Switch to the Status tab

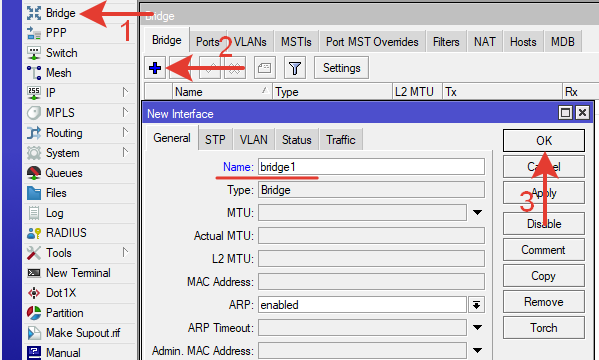pos(297,140)
